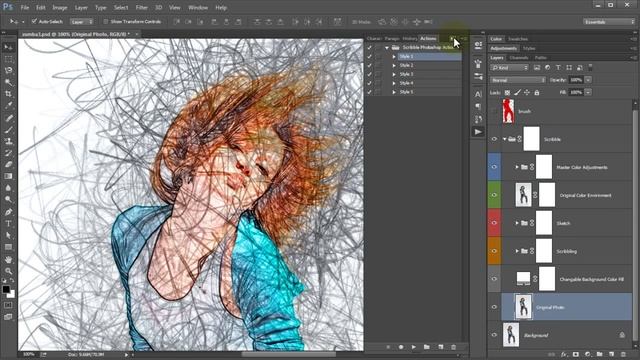Switch to the Channels tab
This screenshot has width=640, height=360.
click(519, 58)
